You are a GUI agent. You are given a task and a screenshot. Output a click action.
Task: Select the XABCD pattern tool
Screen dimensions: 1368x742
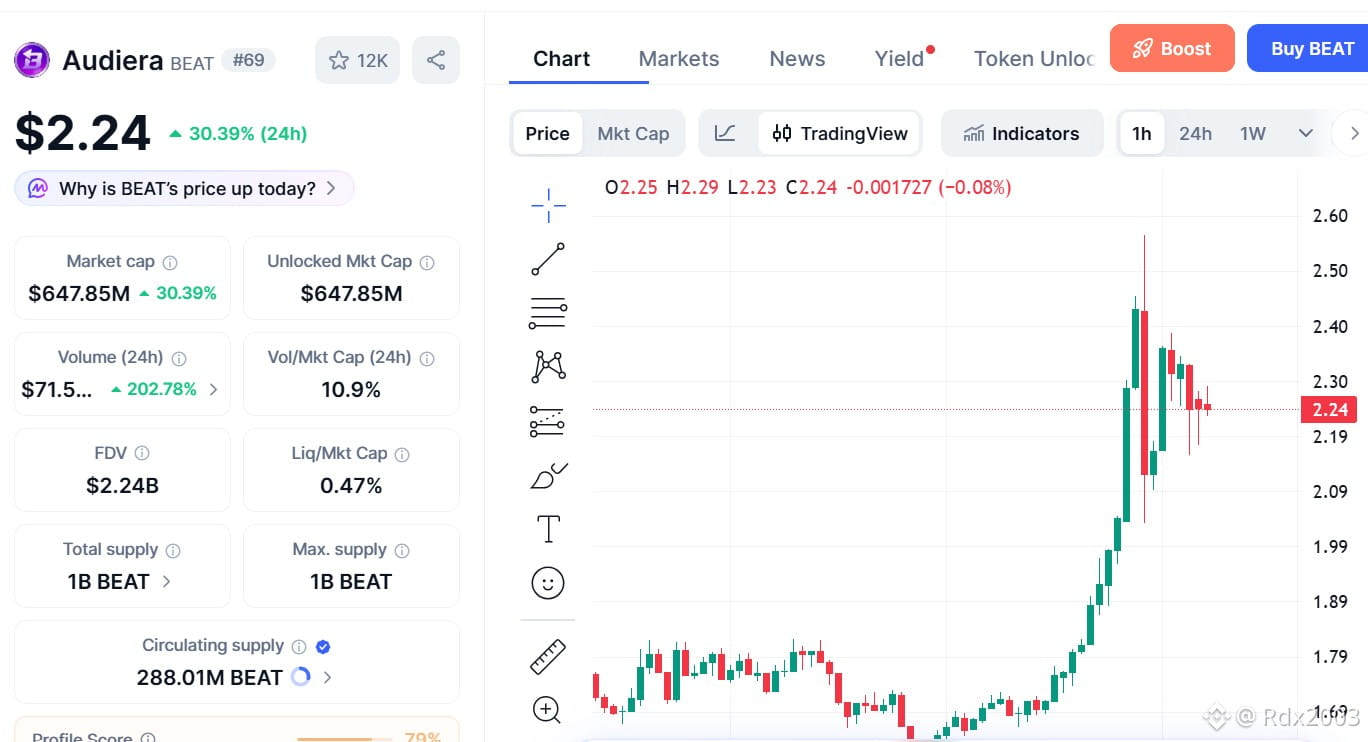(x=548, y=367)
